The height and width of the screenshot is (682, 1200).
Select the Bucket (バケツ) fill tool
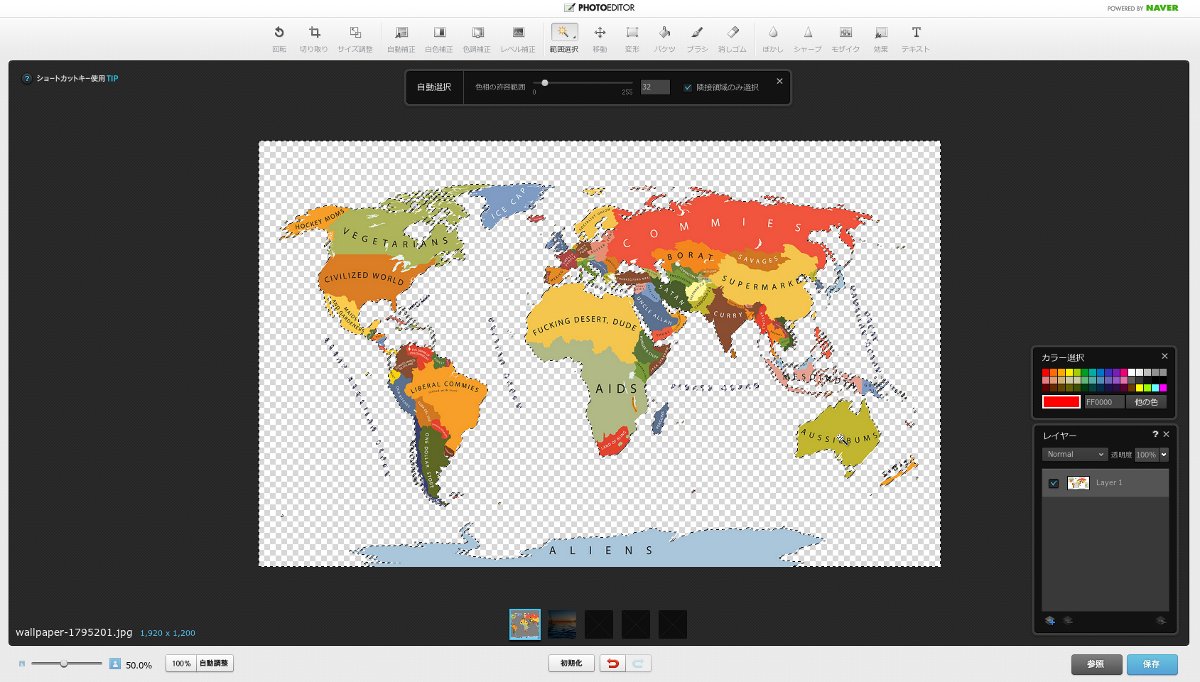tap(664, 38)
